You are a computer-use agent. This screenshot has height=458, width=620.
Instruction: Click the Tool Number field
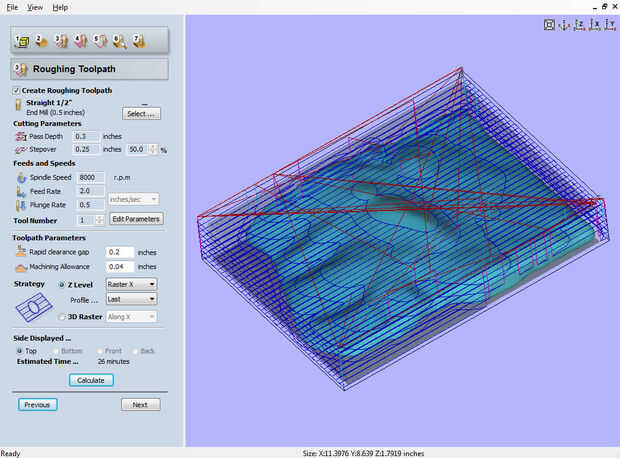point(85,220)
